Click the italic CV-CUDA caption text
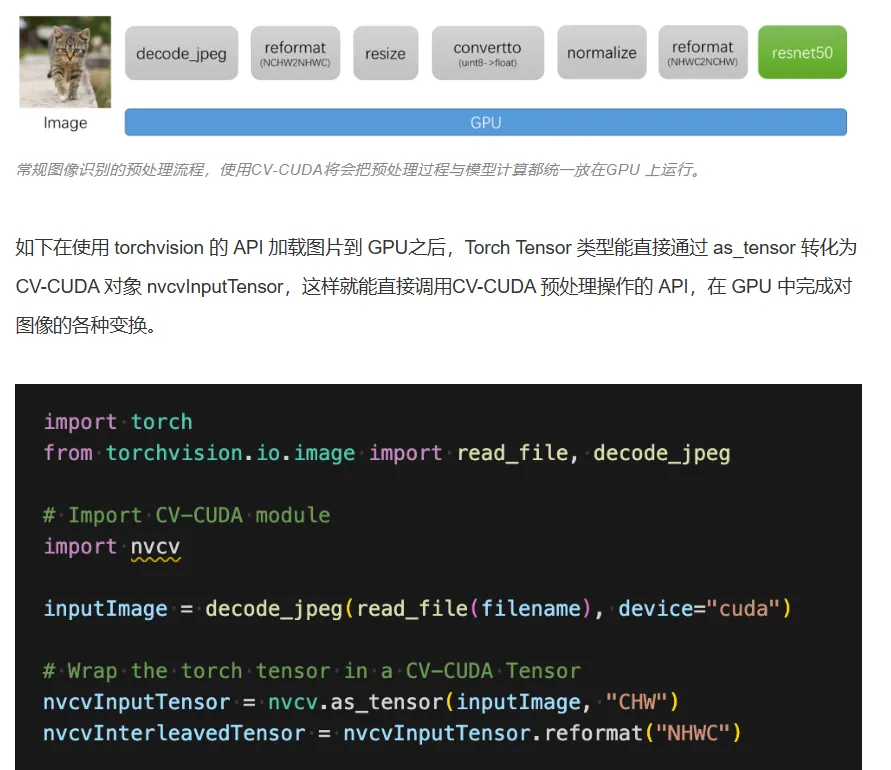The height and width of the screenshot is (770, 891). click(x=360, y=169)
